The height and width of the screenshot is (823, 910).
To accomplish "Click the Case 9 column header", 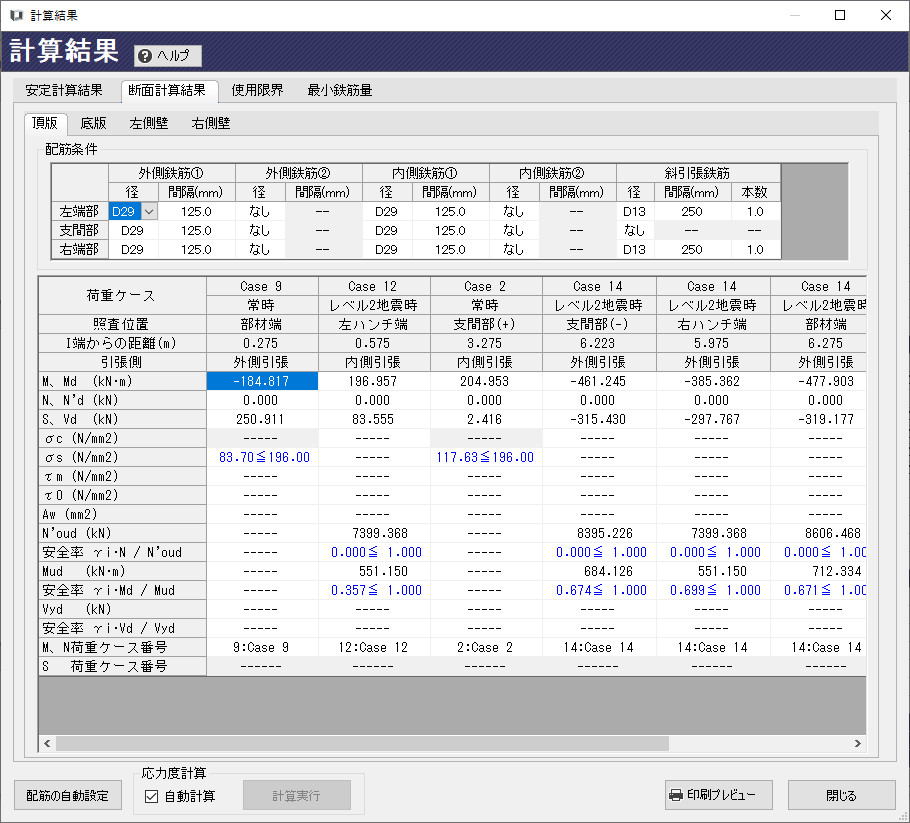I will coord(262,286).
